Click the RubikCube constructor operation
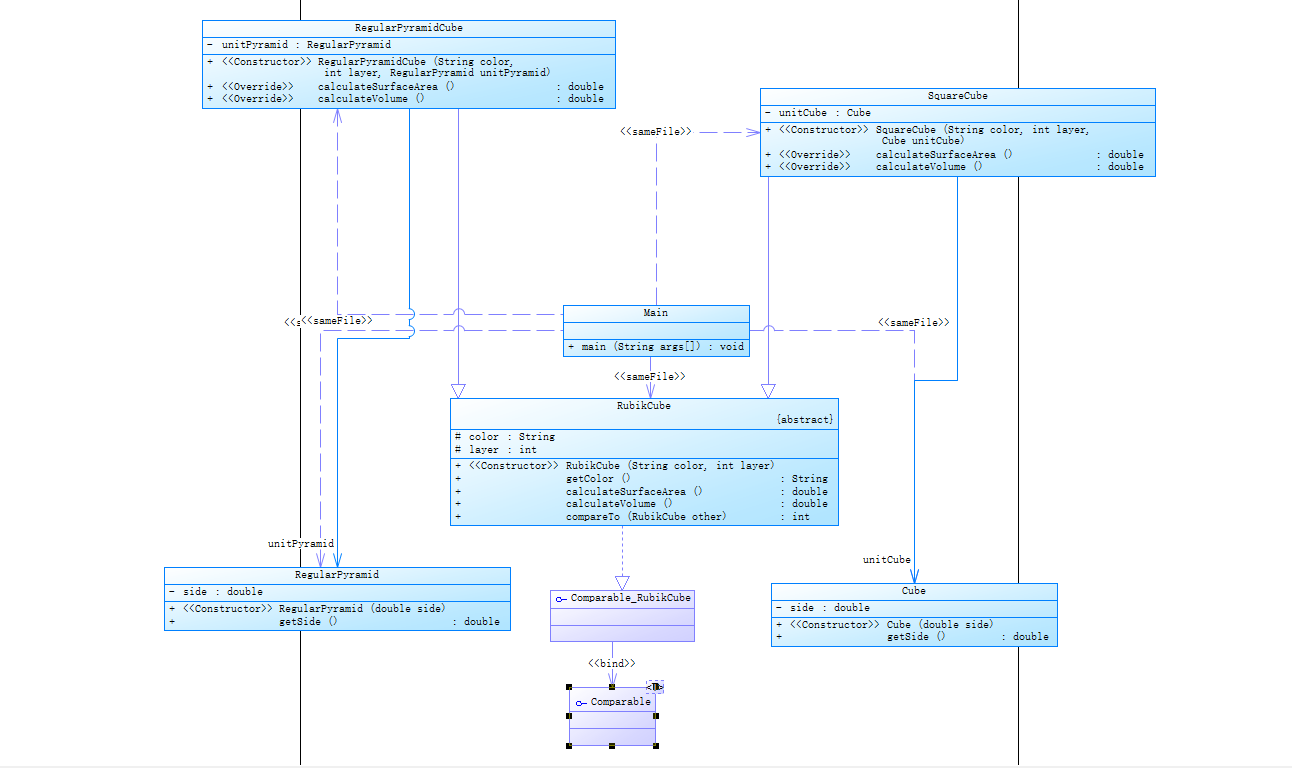The image size is (1292, 768). (614, 466)
